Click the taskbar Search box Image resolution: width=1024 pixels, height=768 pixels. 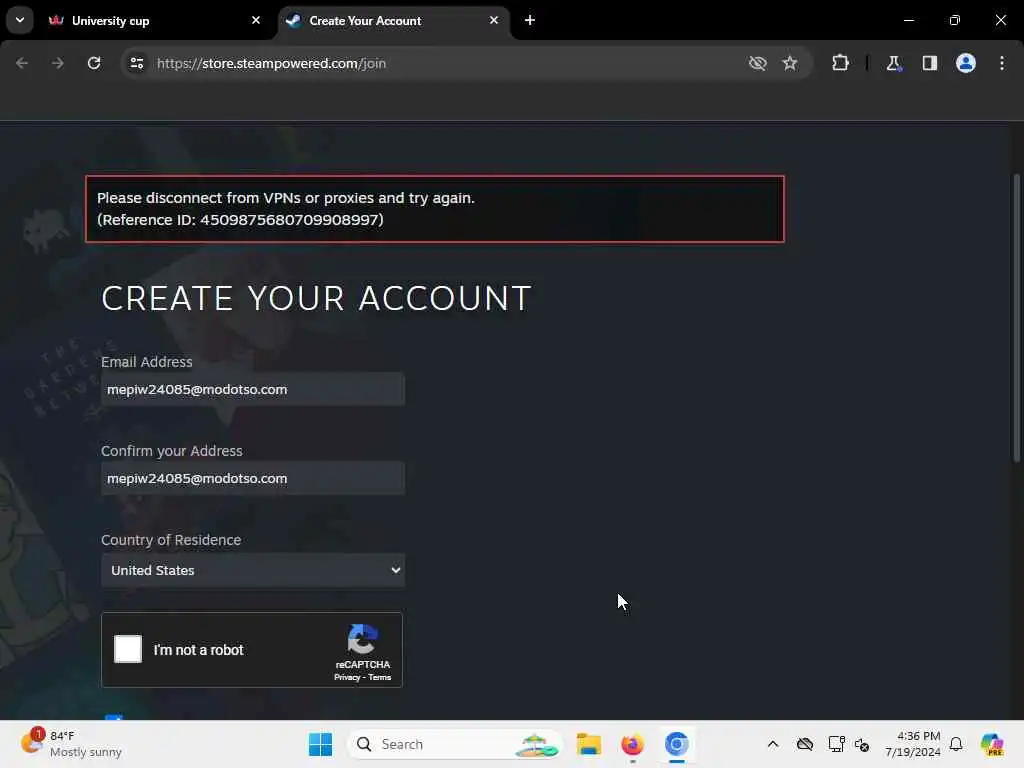pyautogui.click(x=455, y=744)
